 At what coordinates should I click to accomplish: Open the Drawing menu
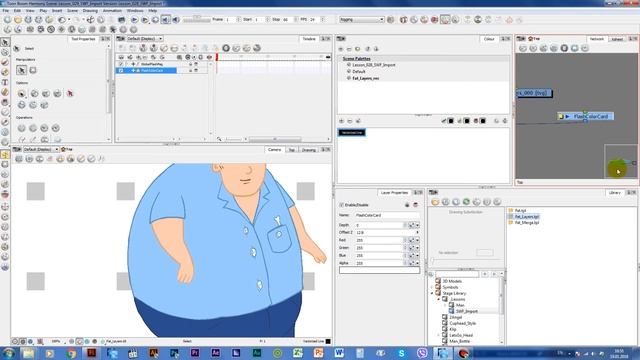pos(90,11)
